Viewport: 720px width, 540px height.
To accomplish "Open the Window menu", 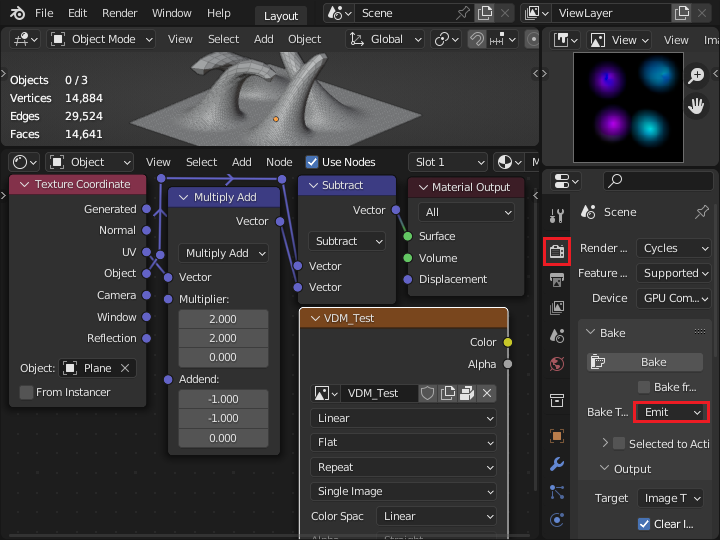I will (x=172, y=13).
